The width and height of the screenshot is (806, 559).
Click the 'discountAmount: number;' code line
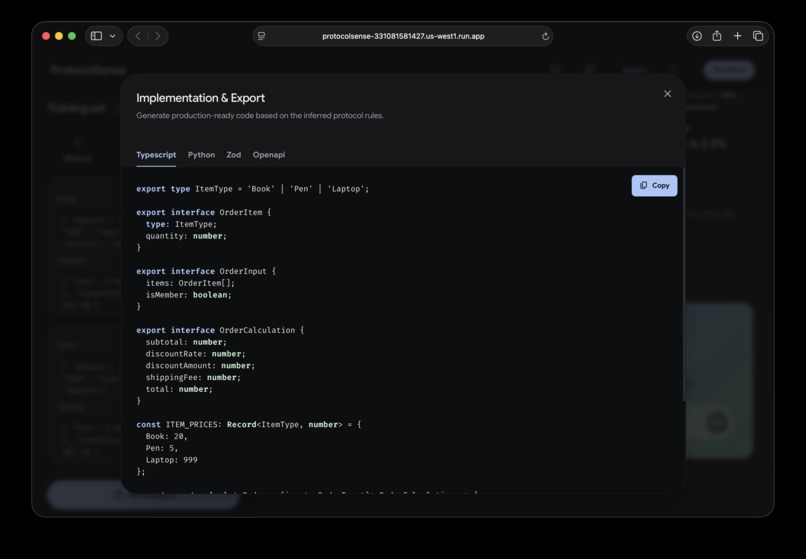[x=200, y=366]
